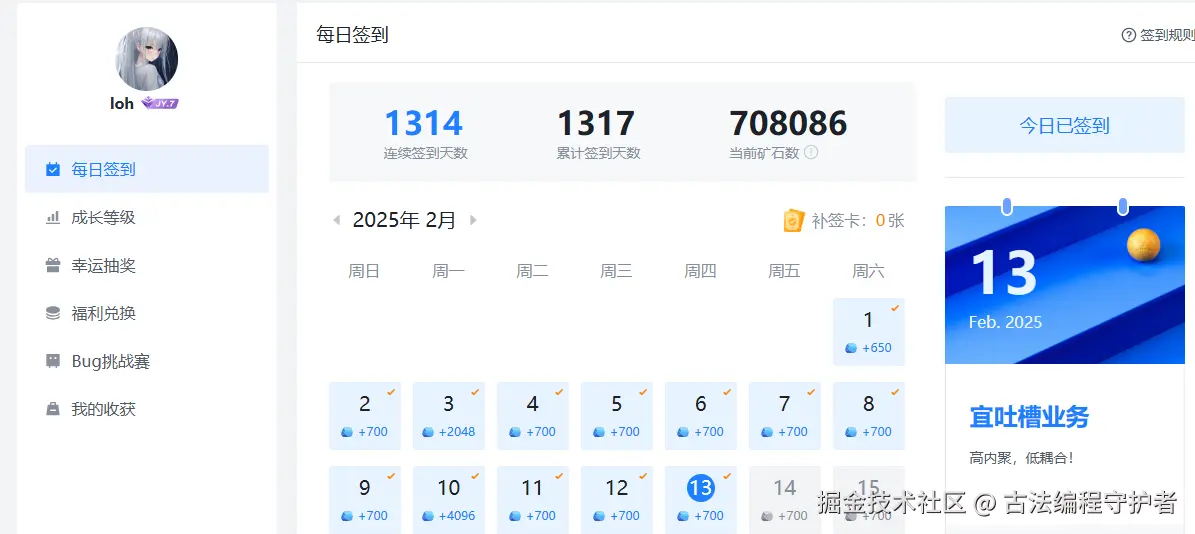Select calendar day 6 cell

(x=701, y=416)
